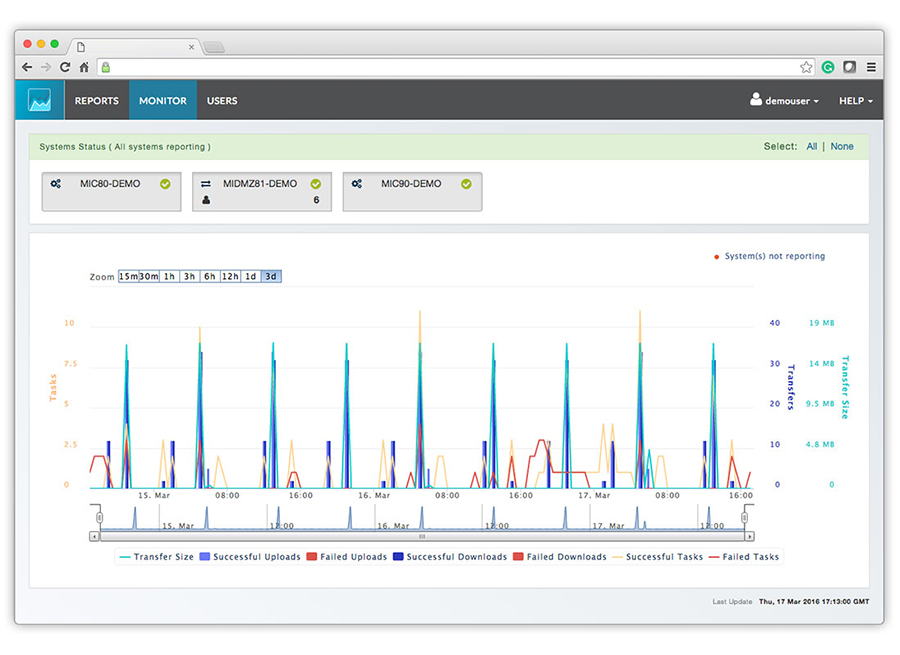This screenshot has height=655, width=900.
Task: Open the browser home icon
Action: point(84,67)
